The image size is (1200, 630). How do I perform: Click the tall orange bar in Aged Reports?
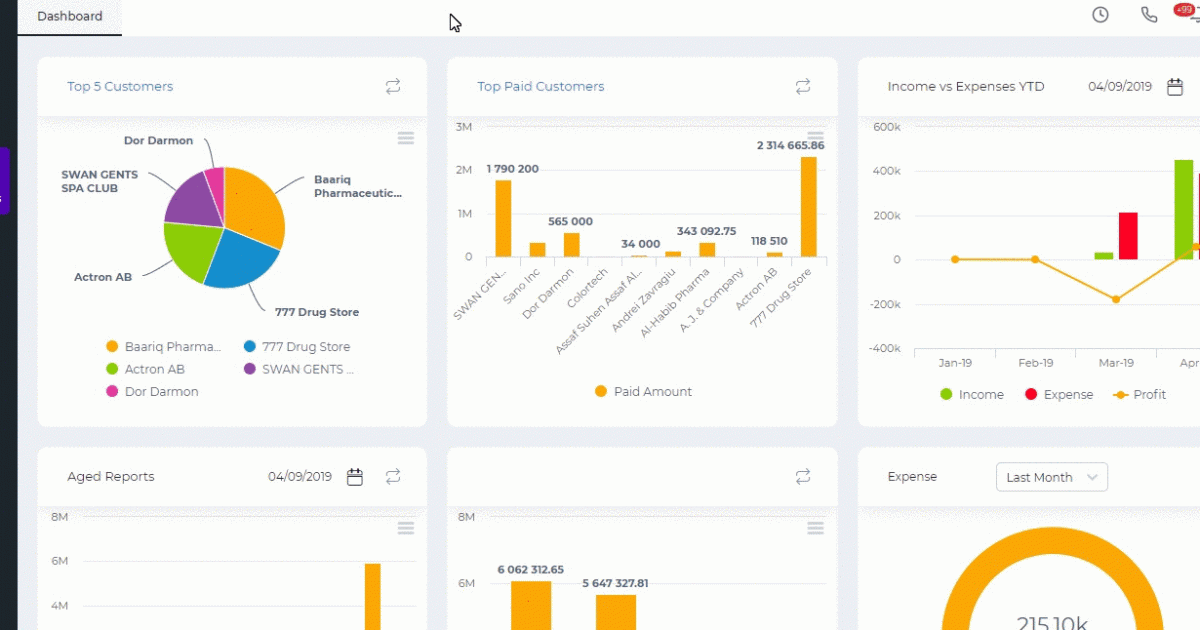click(x=372, y=597)
